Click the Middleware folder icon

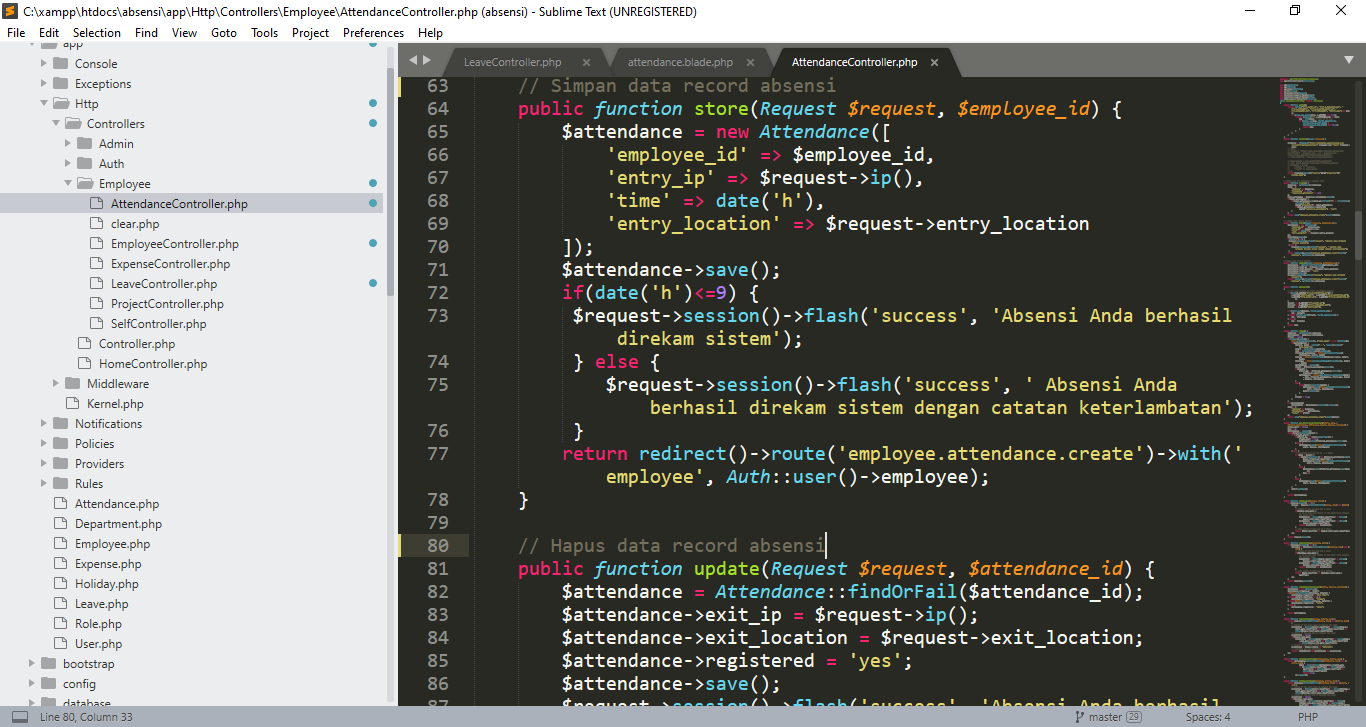tap(73, 383)
